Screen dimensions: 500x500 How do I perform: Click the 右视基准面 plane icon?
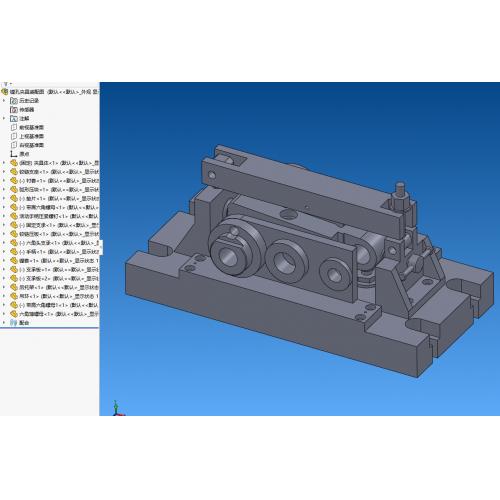coord(14,145)
